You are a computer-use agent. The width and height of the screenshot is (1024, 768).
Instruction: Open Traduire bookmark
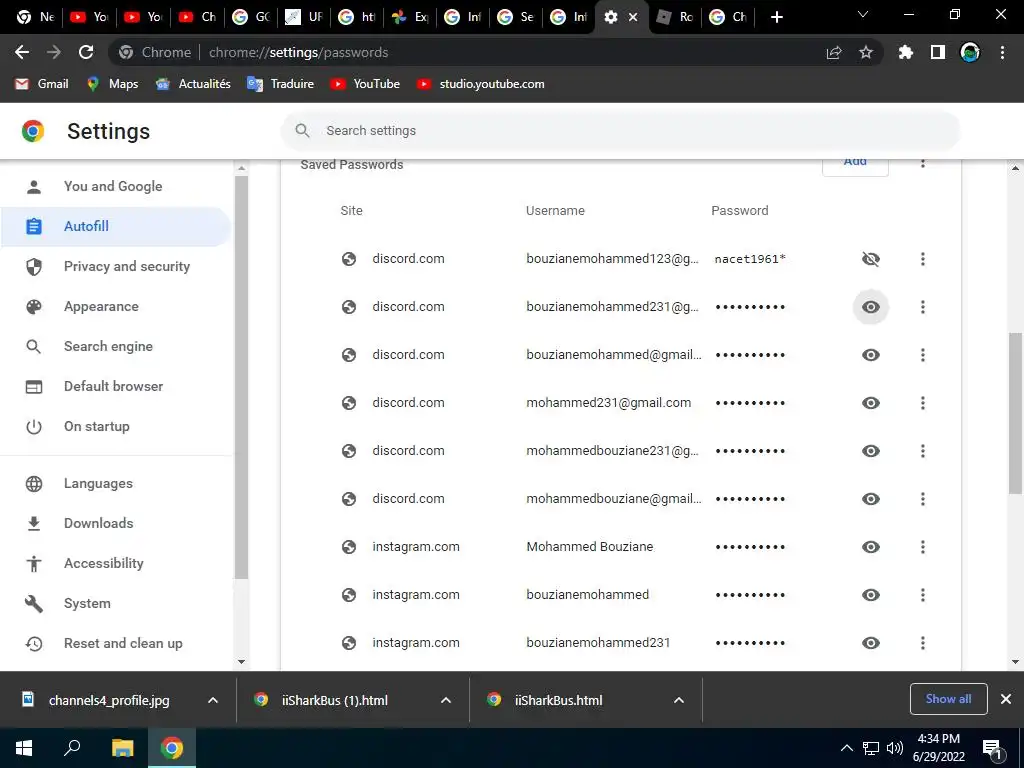[280, 84]
